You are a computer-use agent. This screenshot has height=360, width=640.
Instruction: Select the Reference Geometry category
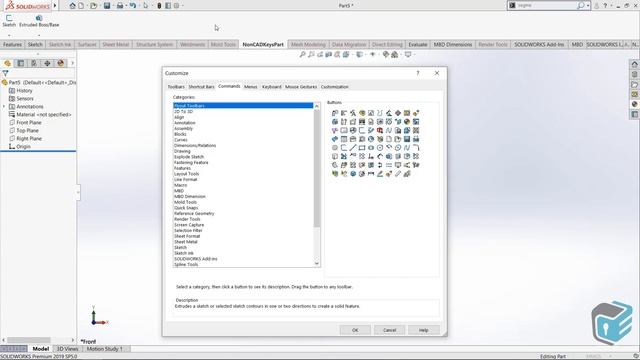point(194,213)
